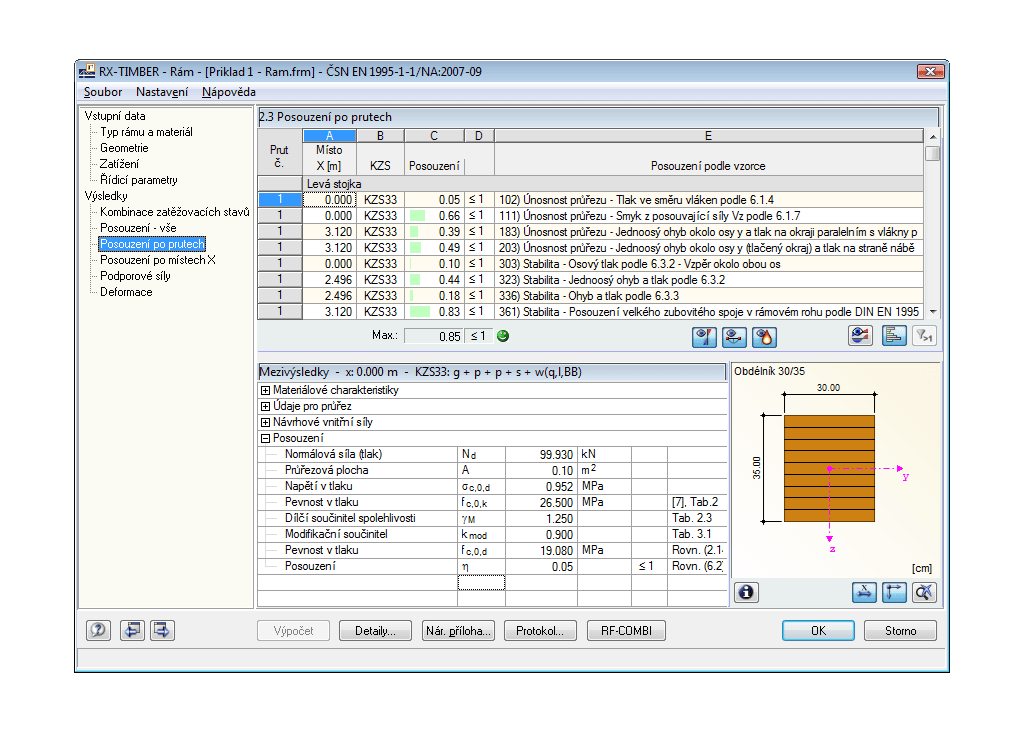
Task: Click the Nár. příloha... button
Action: [x=458, y=631]
